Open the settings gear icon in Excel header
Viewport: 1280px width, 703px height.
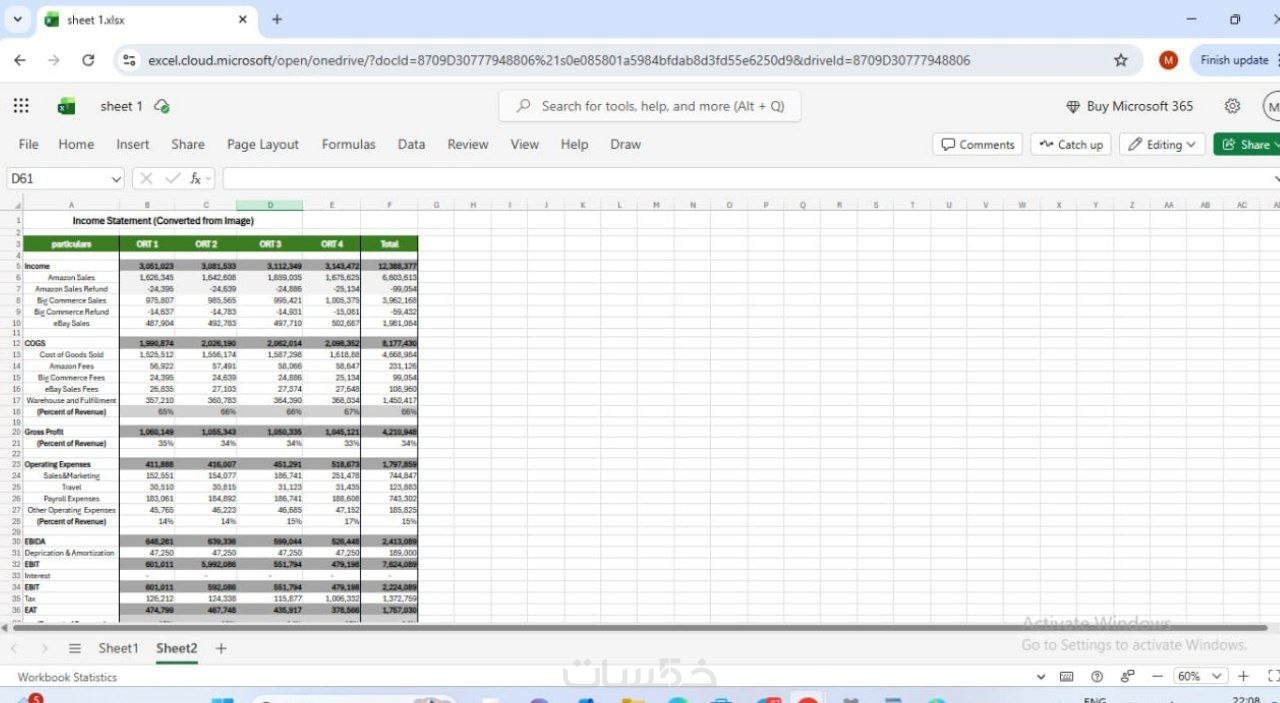[1233, 106]
